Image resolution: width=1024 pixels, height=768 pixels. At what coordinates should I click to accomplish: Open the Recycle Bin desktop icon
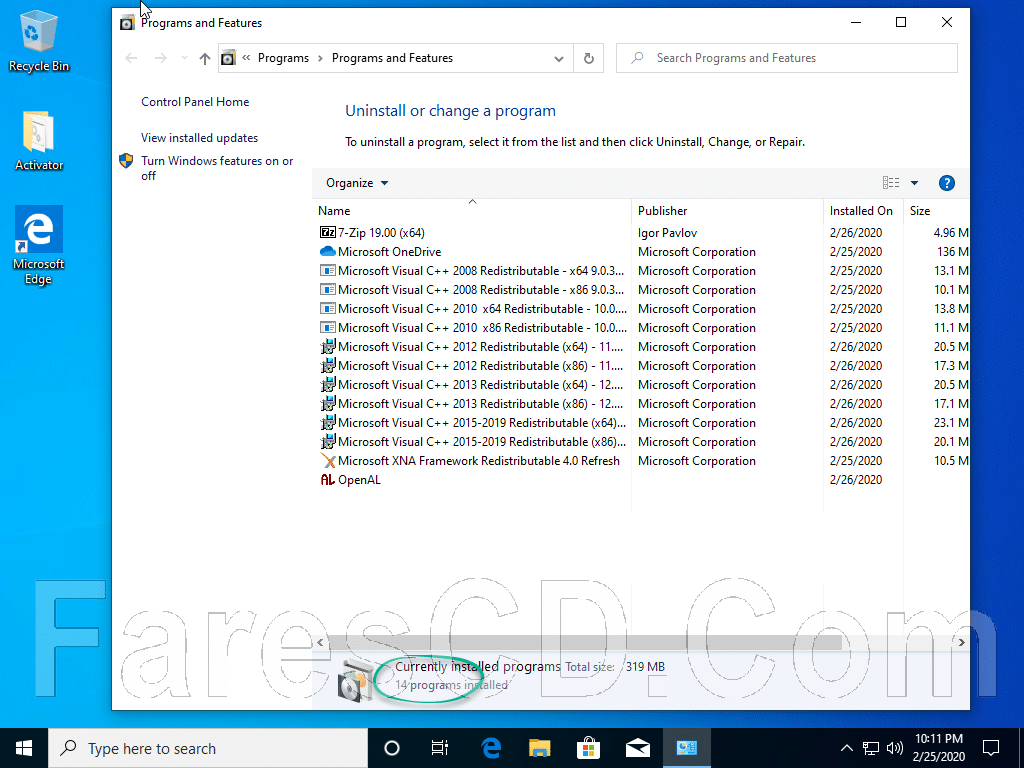click(x=39, y=42)
